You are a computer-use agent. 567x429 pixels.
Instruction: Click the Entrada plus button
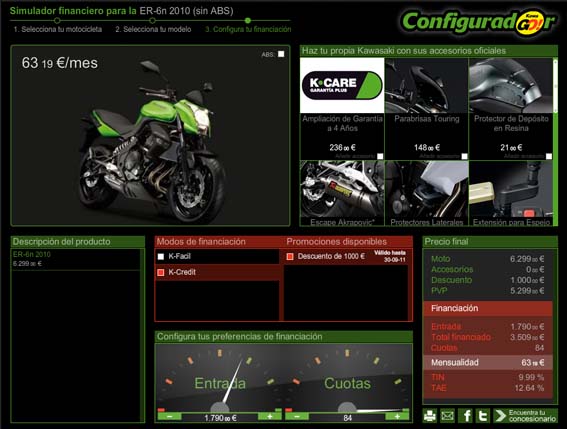pos(270,417)
